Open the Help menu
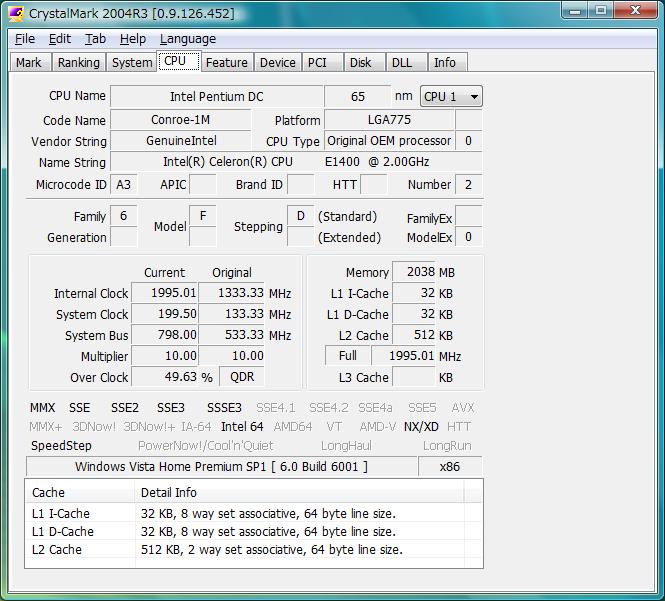This screenshot has height=601, width=665. 133,39
